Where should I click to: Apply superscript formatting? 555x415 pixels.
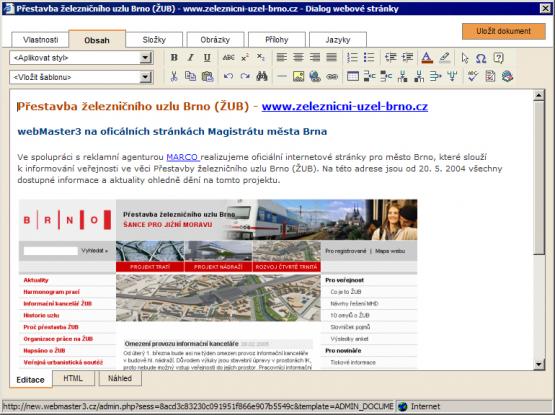click(245, 57)
